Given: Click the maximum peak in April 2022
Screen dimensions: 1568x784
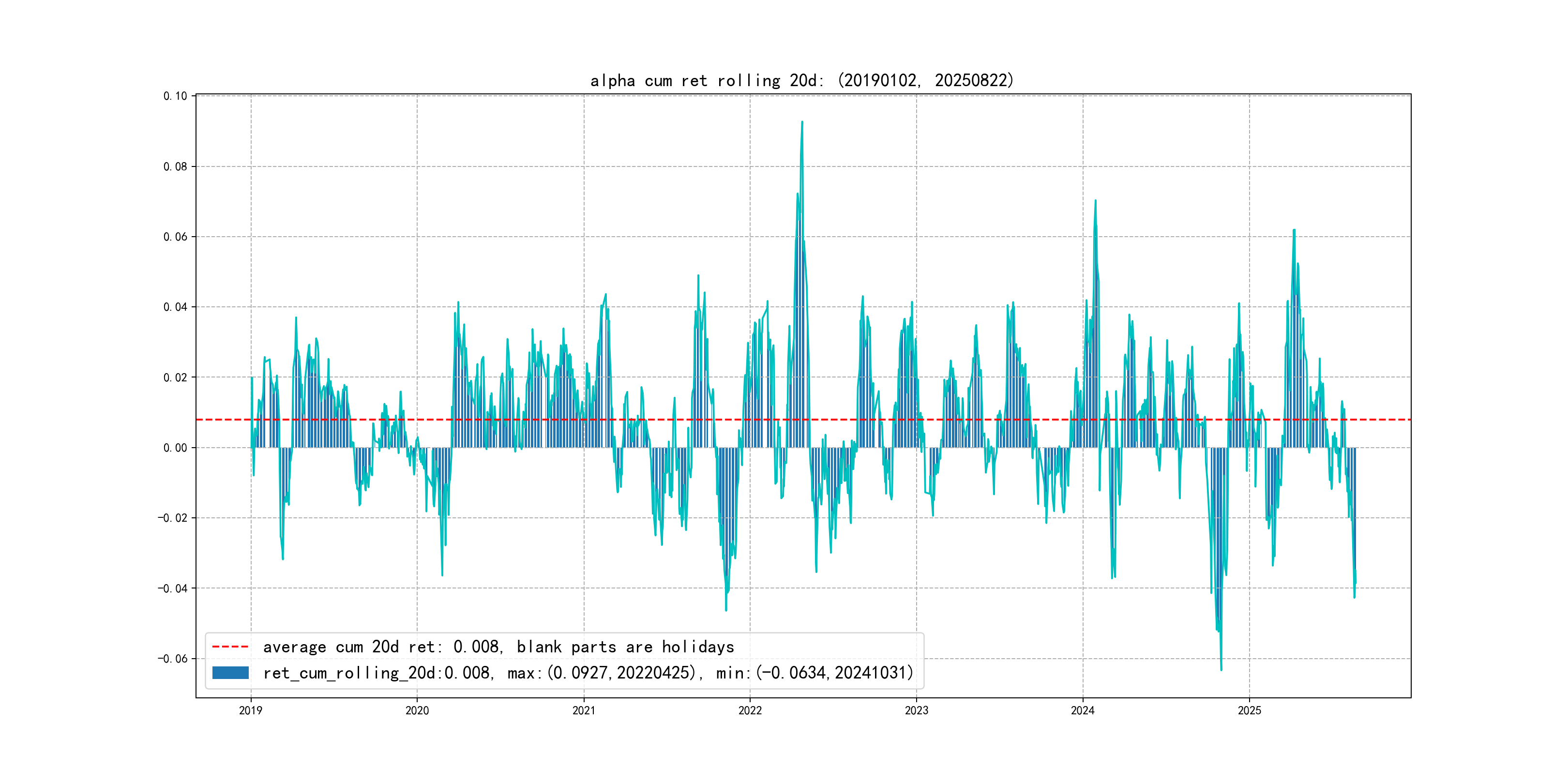Looking at the screenshot, I should click(802, 122).
